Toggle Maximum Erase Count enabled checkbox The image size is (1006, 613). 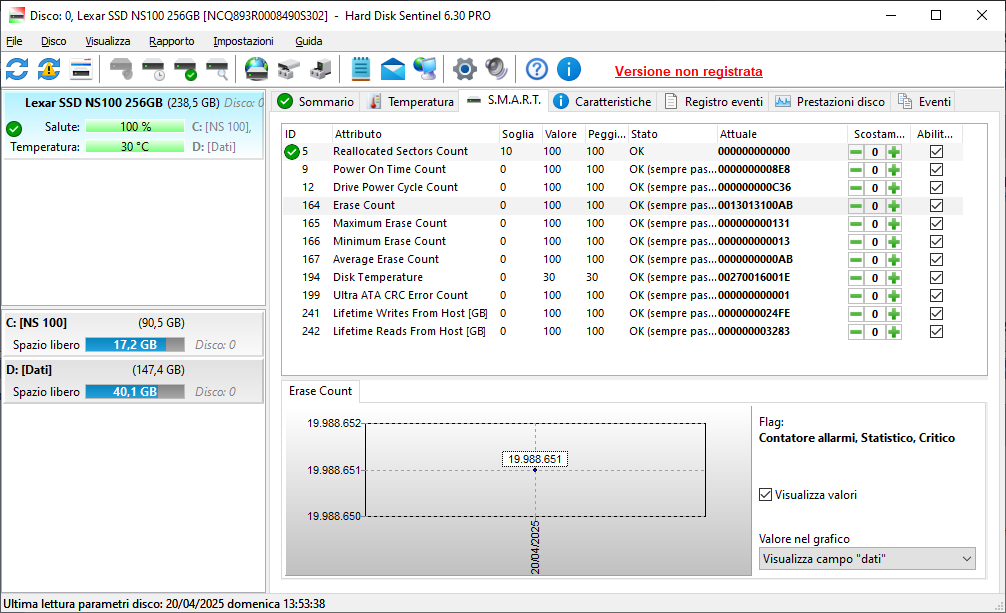(x=937, y=224)
